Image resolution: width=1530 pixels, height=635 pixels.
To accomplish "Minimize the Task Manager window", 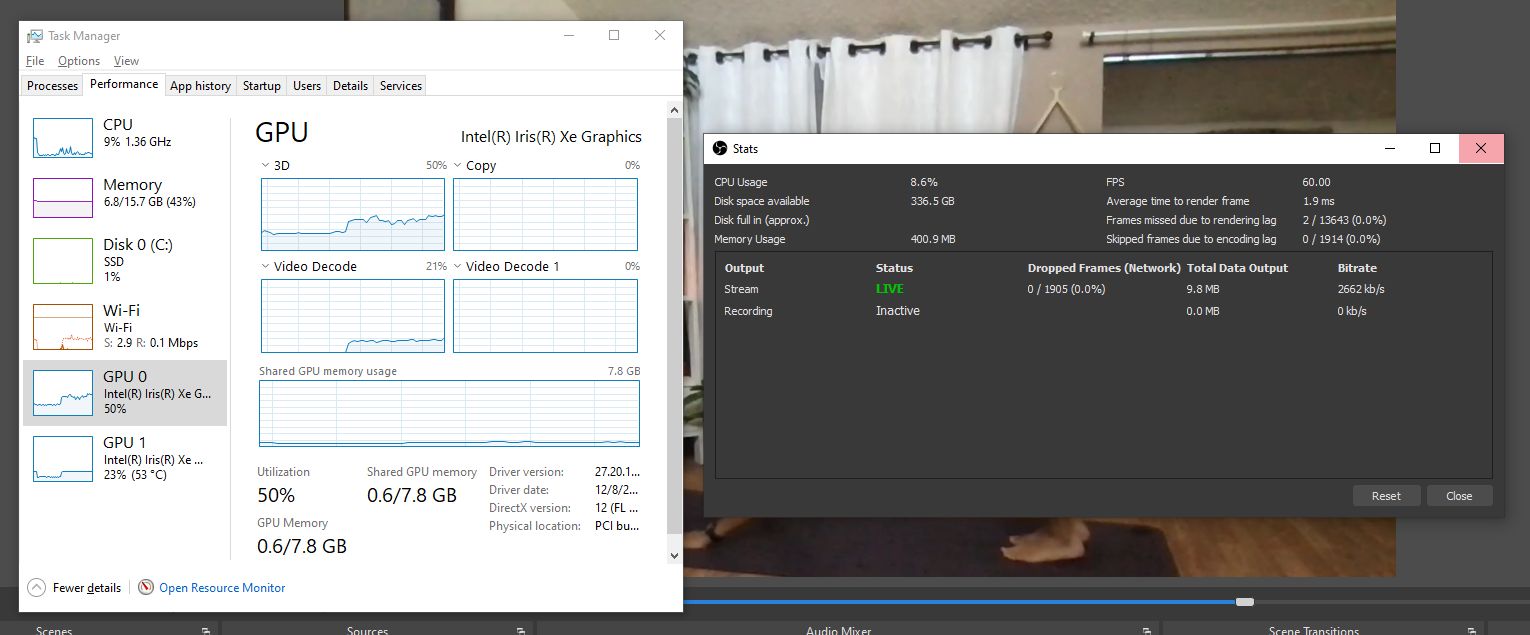I will point(568,35).
